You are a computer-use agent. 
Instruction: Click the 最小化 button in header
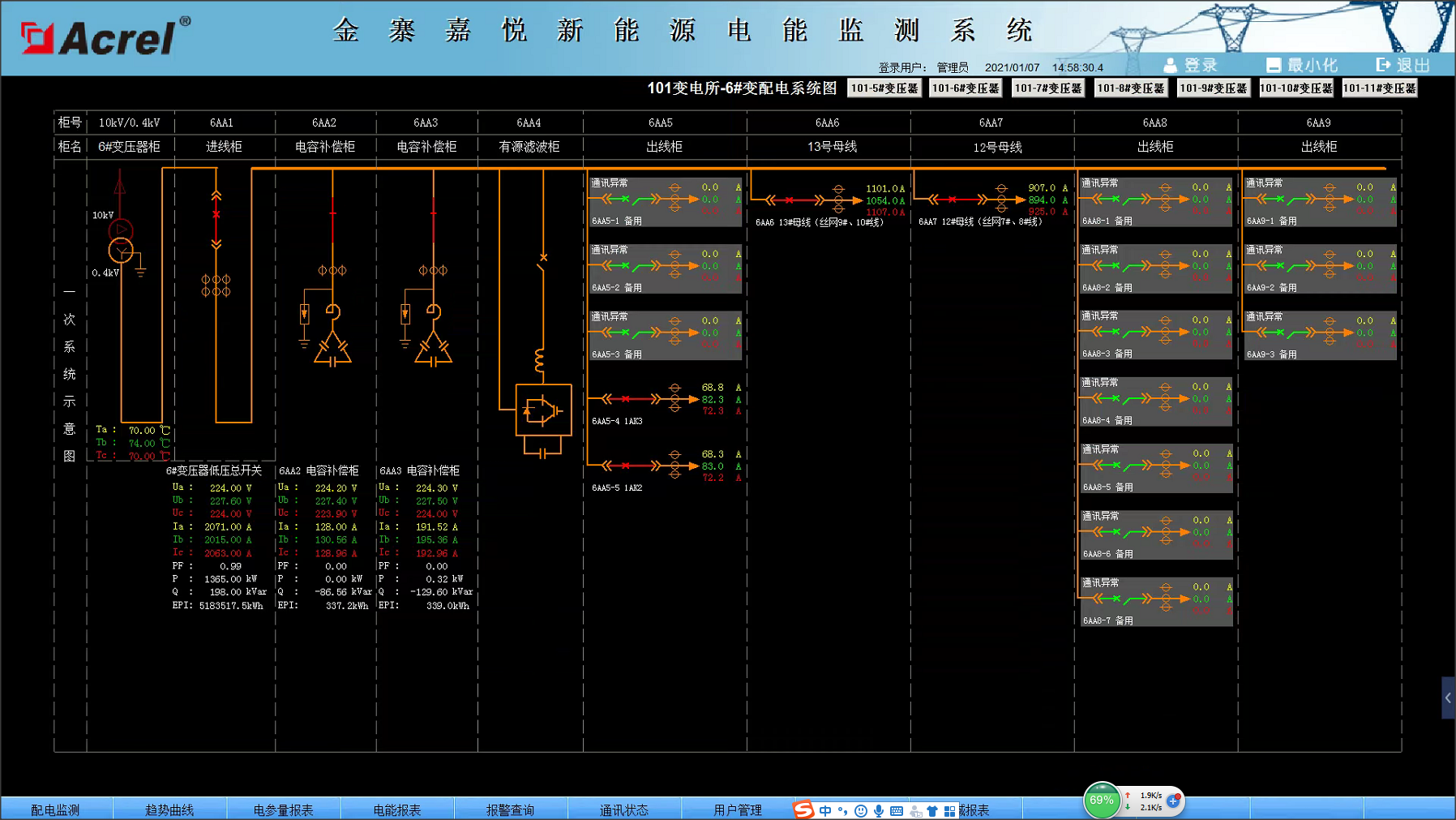[1302, 65]
